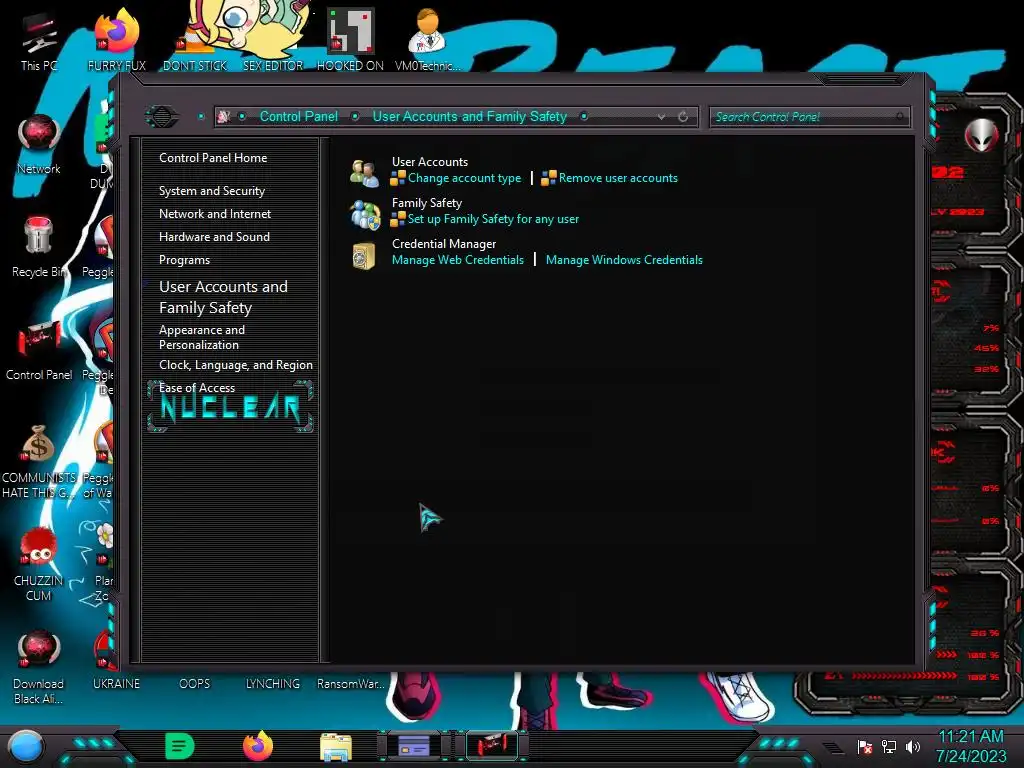
Task: Click the refresh button in the address bar
Action: [683, 117]
